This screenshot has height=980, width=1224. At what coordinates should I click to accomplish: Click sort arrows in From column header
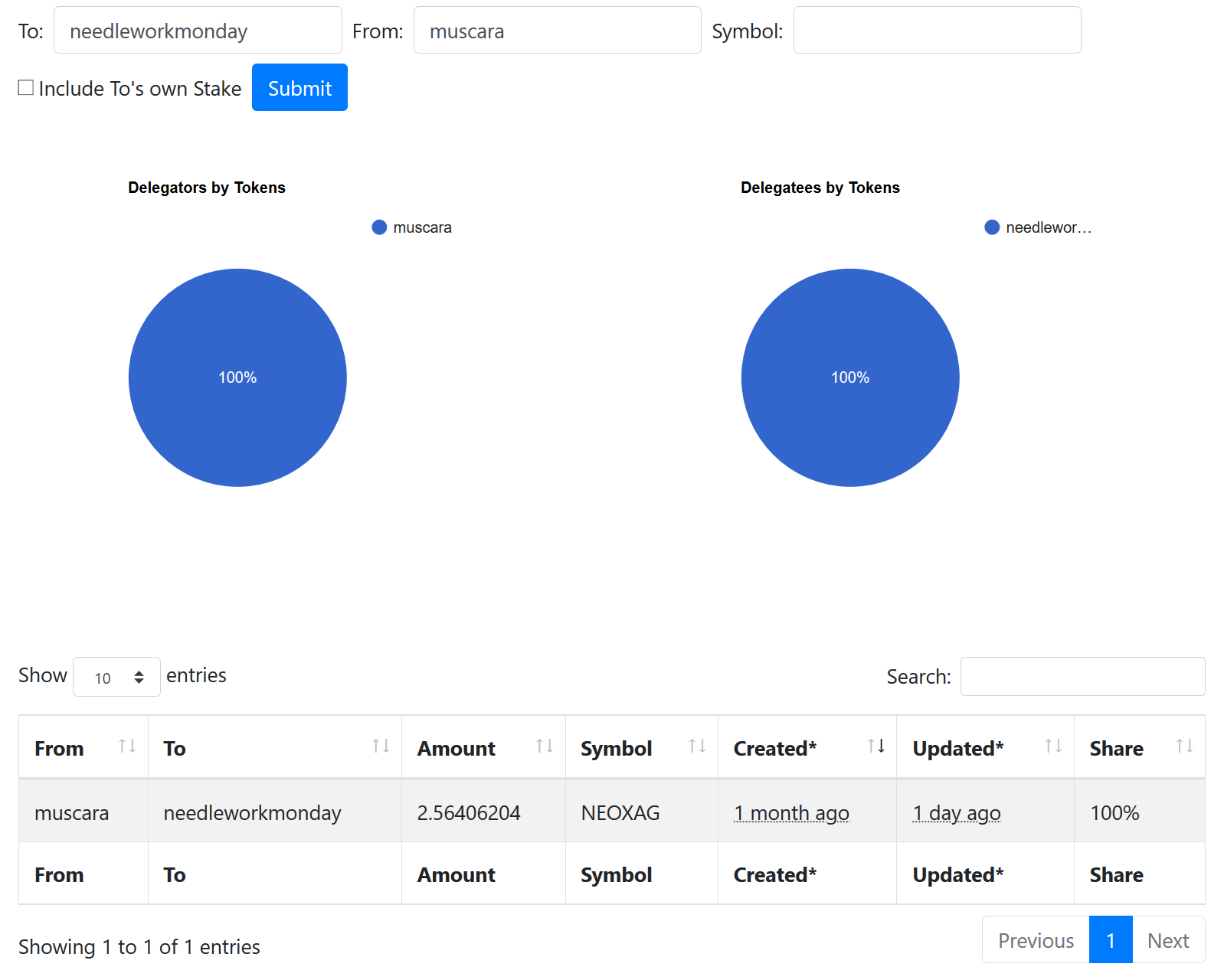(127, 746)
